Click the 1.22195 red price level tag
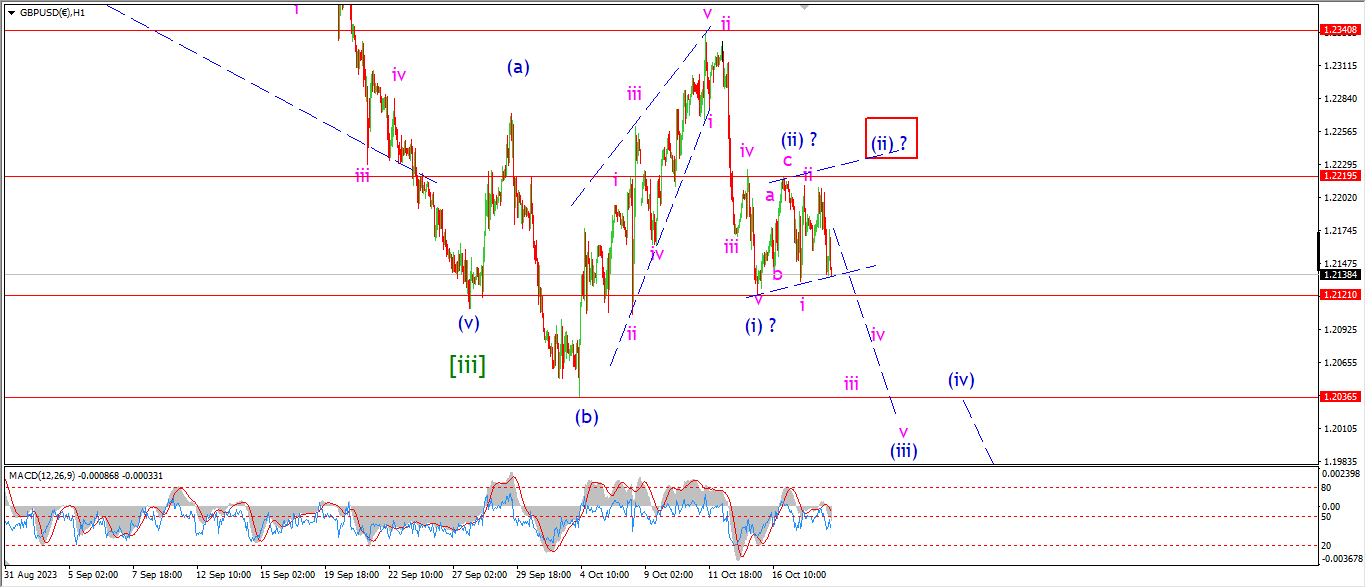1366x588 pixels. pyautogui.click(x=1341, y=176)
